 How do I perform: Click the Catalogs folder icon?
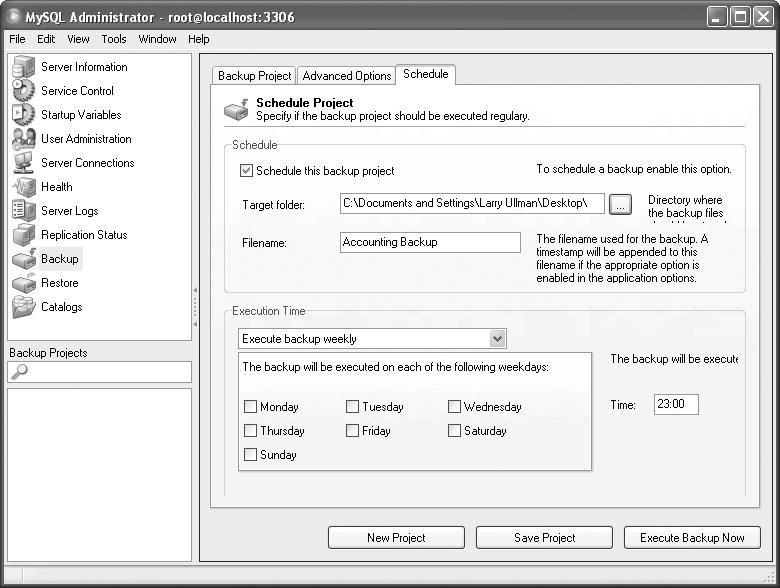tap(23, 307)
